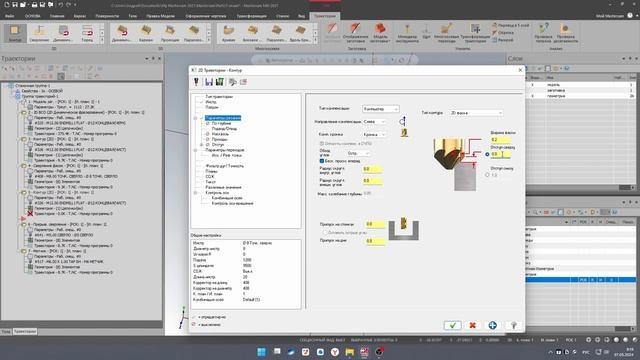Select the 3D Карман pocket toolpath icon
This screenshot has width=640, height=360.
(146, 33)
